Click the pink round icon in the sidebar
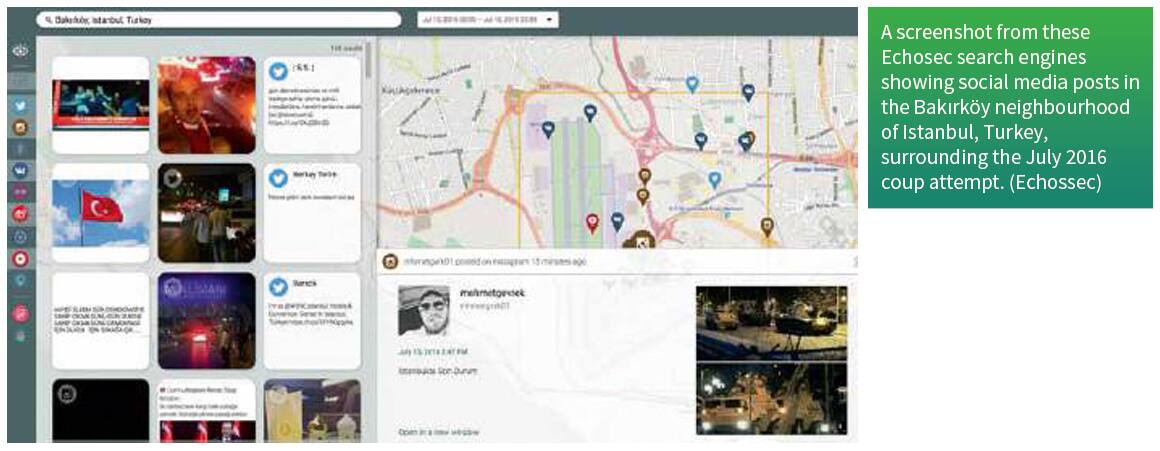 (21, 313)
